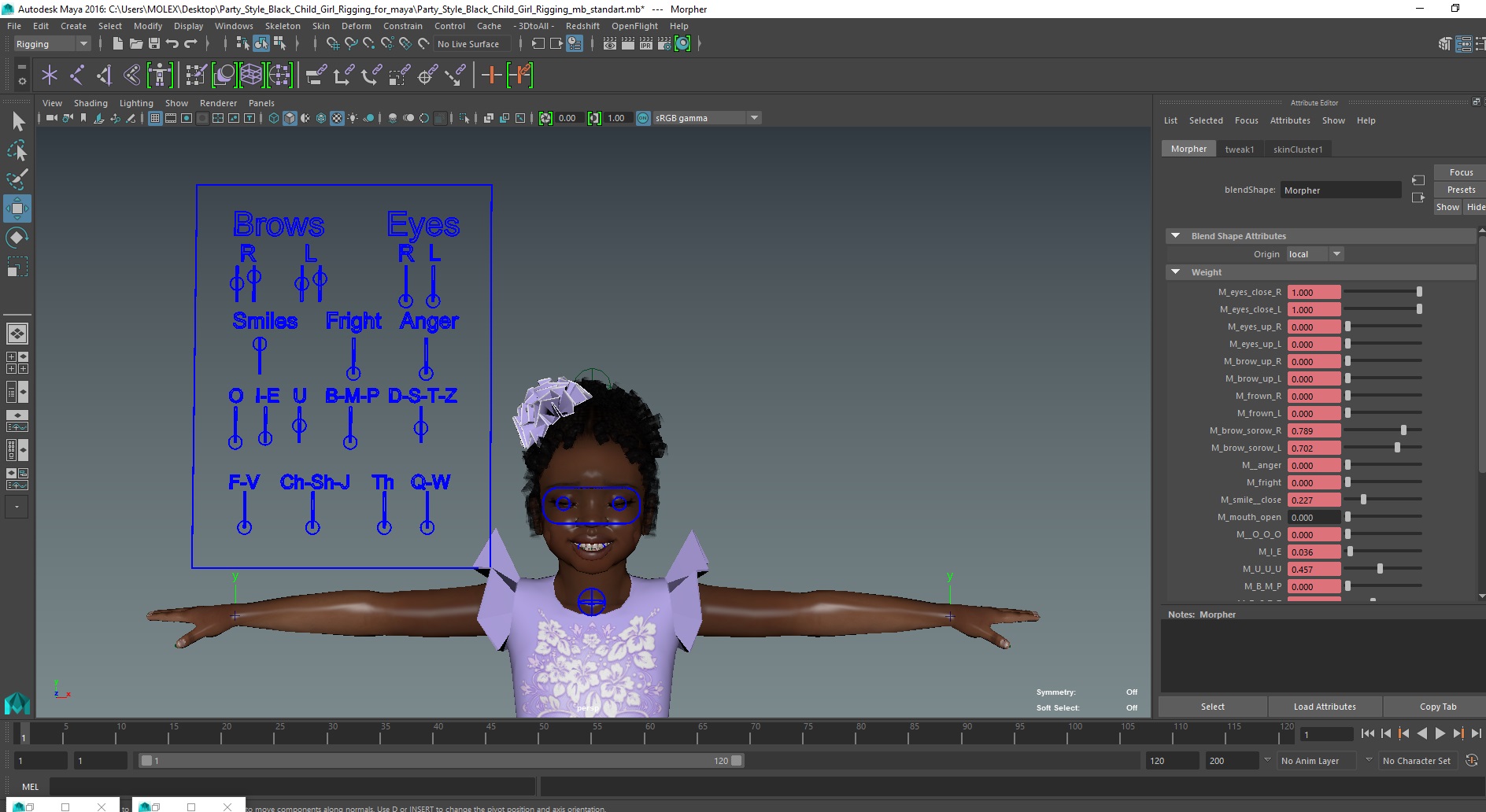The height and width of the screenshot is (812, 1486).
Task: Collapse the Weight section
Action: (1175, 271)
